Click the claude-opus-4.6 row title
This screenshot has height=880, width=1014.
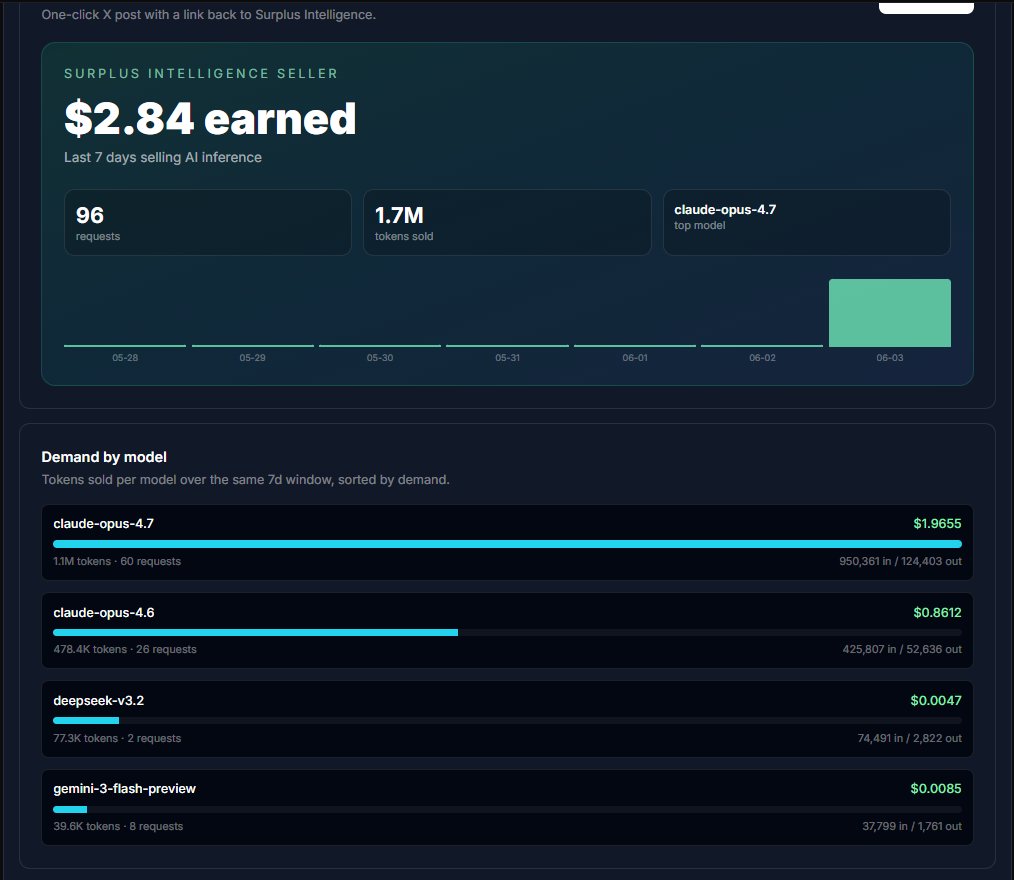(103, 612)
